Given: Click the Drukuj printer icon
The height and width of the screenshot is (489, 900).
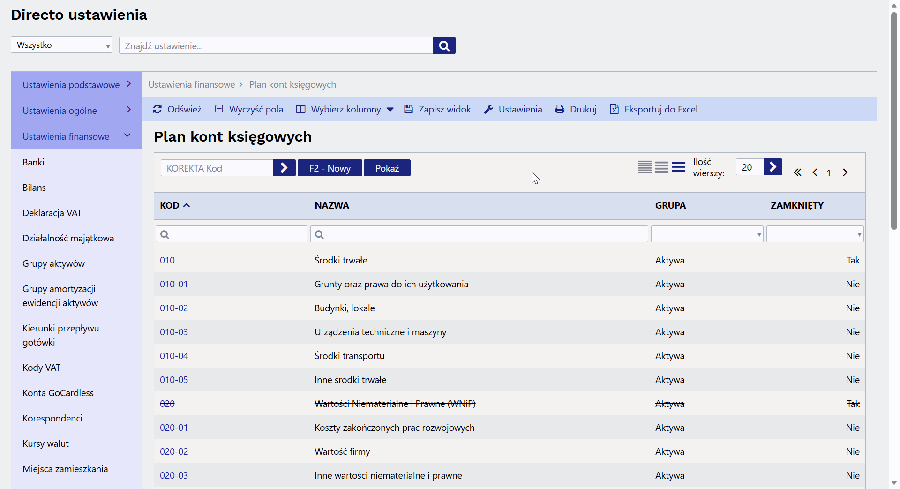Looking at the screenshot, I should 559,109.
